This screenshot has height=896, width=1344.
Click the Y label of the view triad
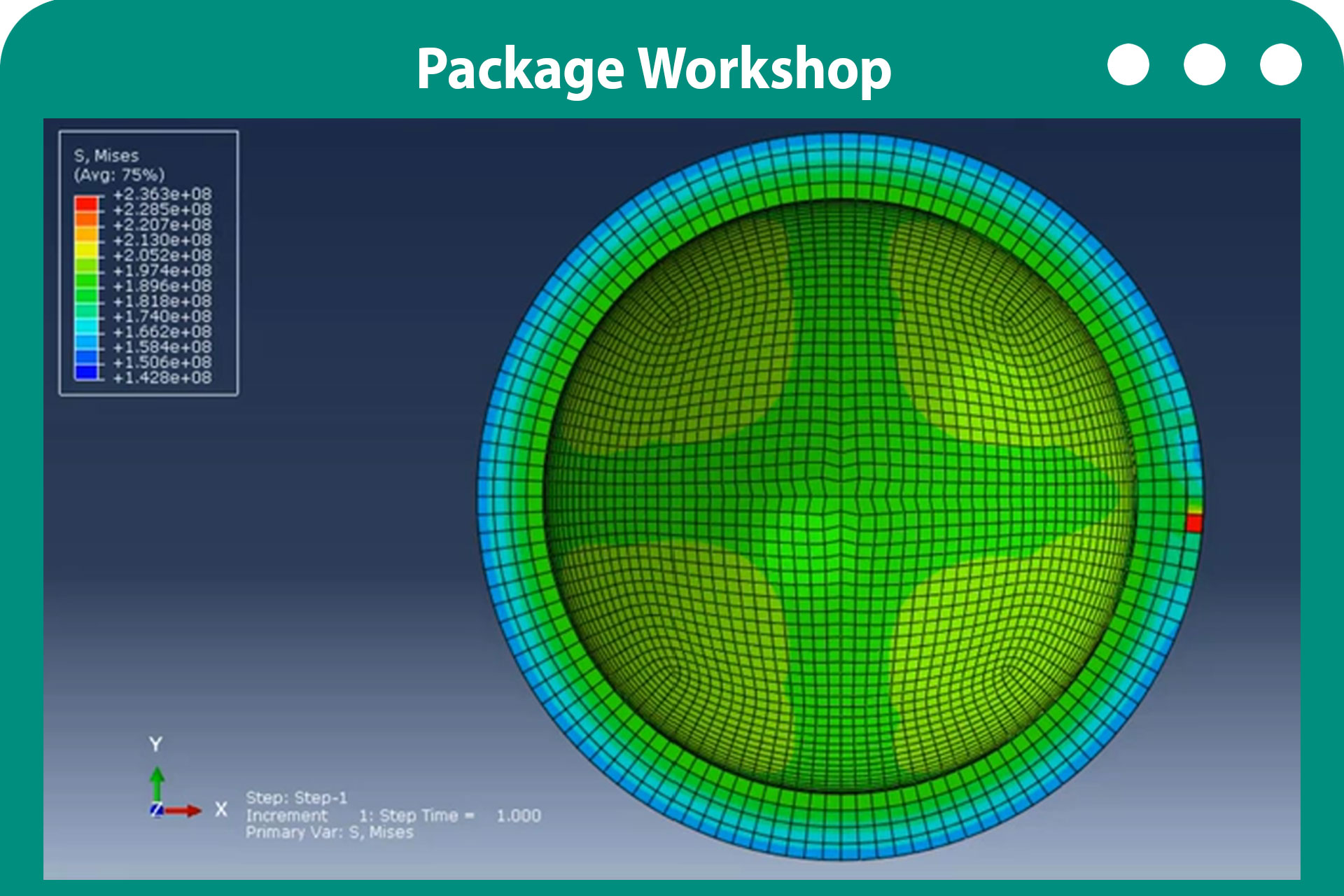(x=155, y=744)
